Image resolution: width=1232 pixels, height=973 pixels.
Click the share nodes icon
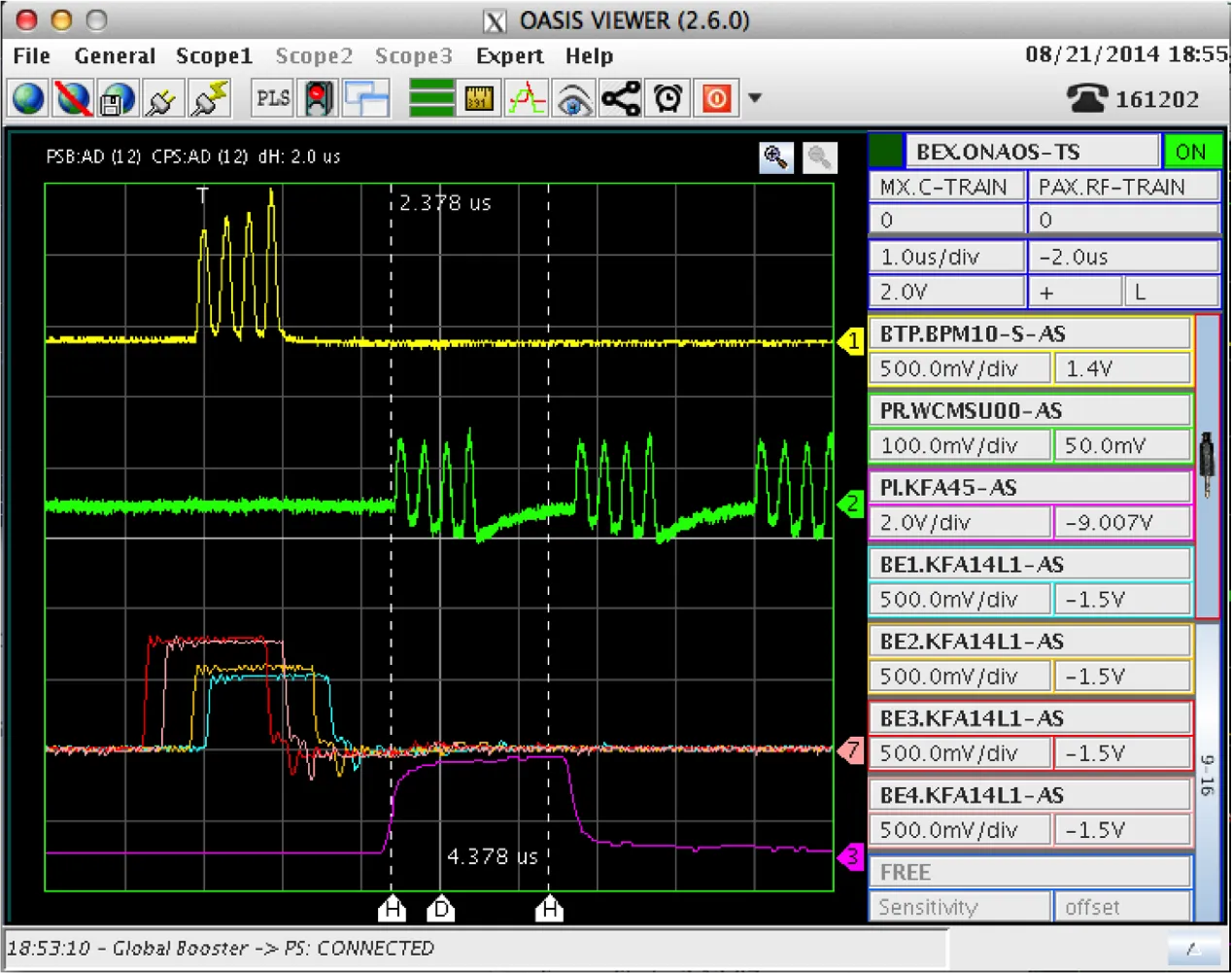(x=621, y=99)
